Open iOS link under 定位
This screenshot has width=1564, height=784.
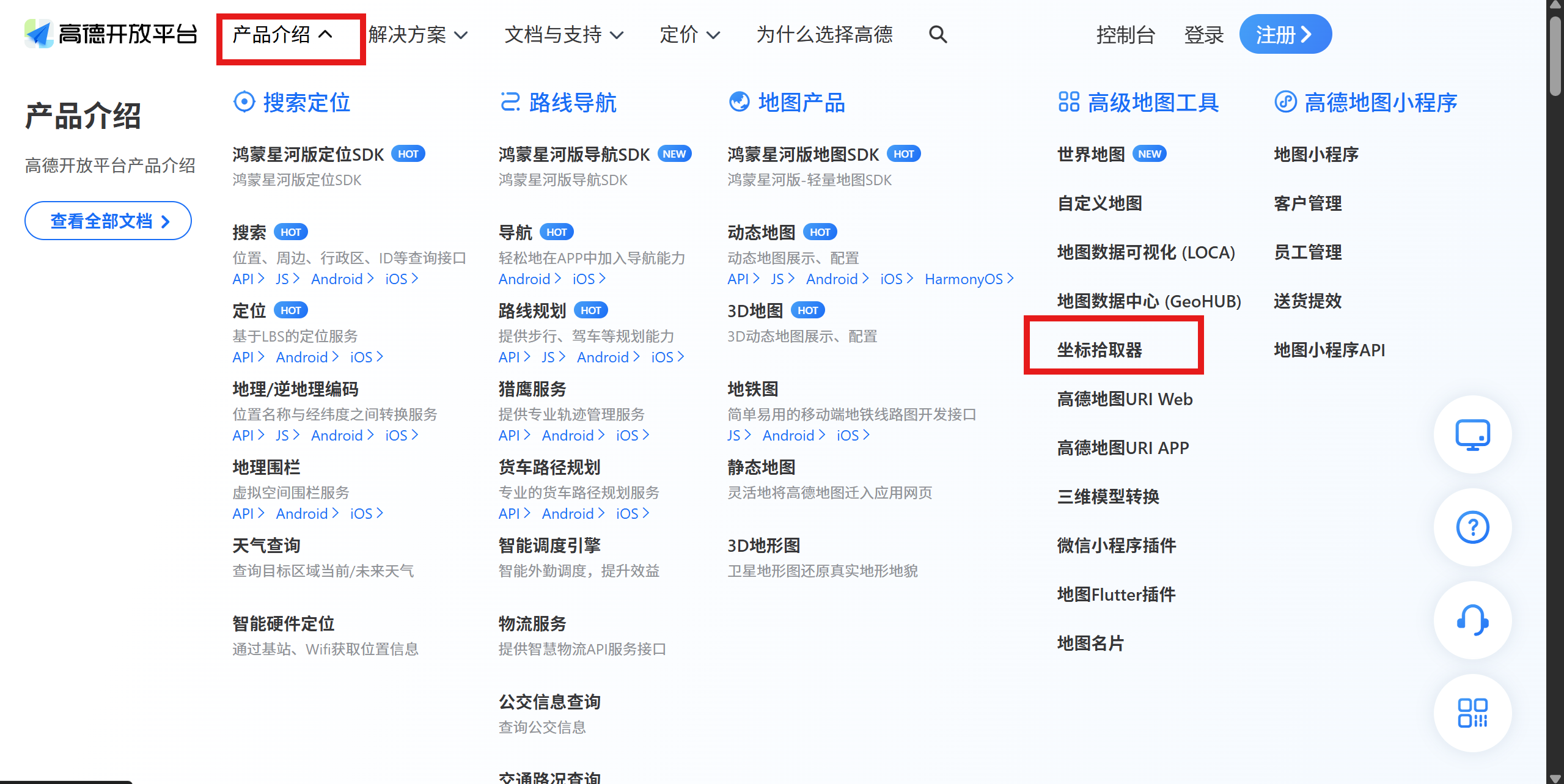coord(366,357)
